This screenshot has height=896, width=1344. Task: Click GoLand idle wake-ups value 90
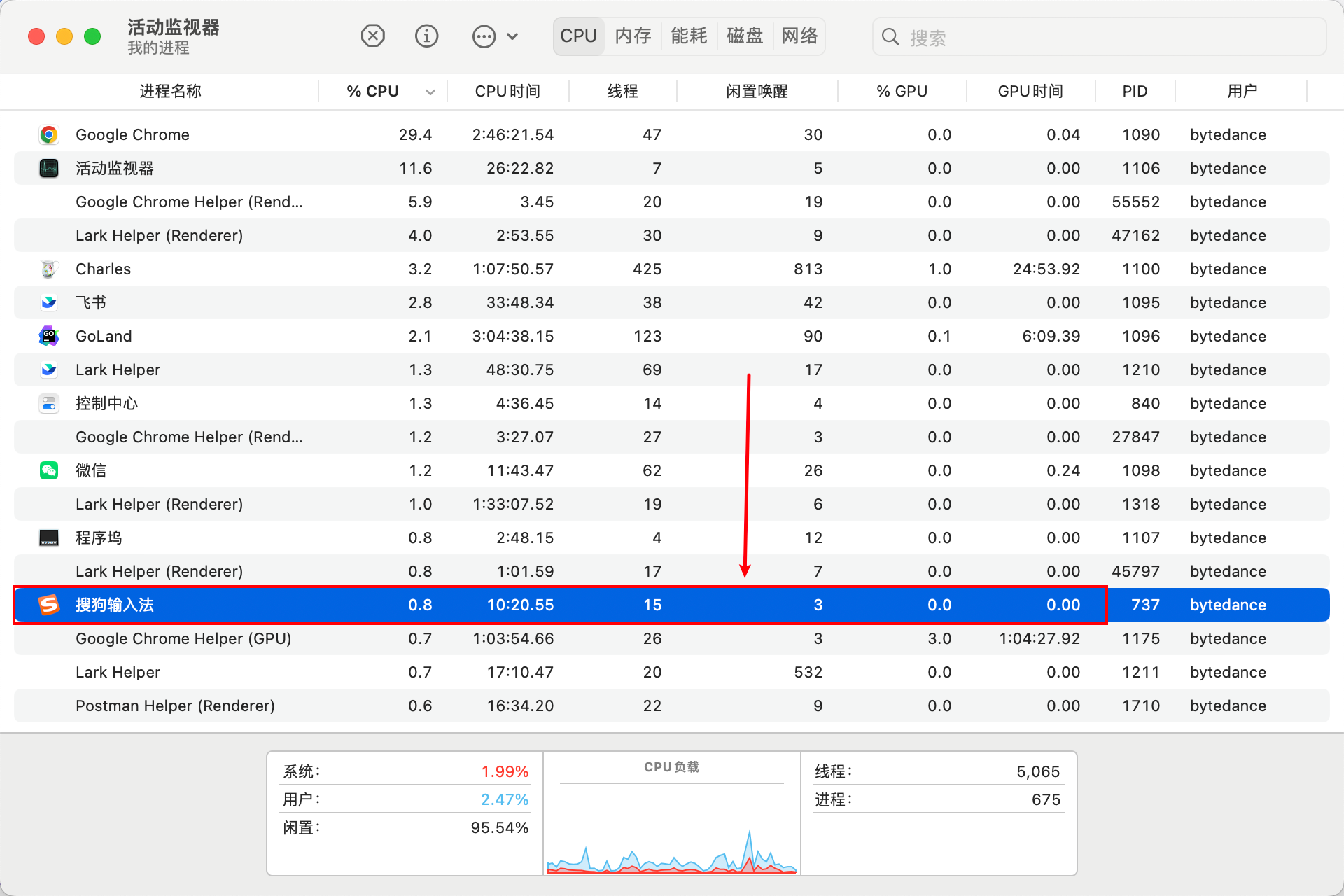[x=813, y=336]
